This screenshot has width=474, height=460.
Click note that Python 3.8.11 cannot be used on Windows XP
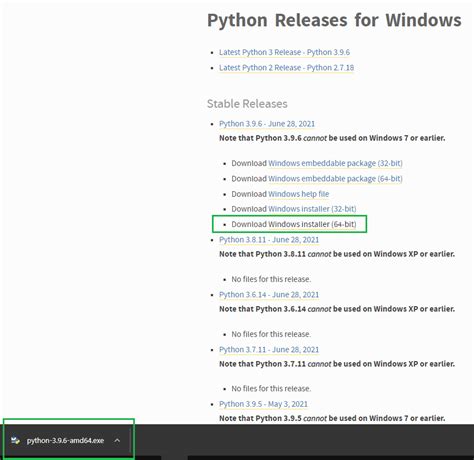click(x=337, y=254)
